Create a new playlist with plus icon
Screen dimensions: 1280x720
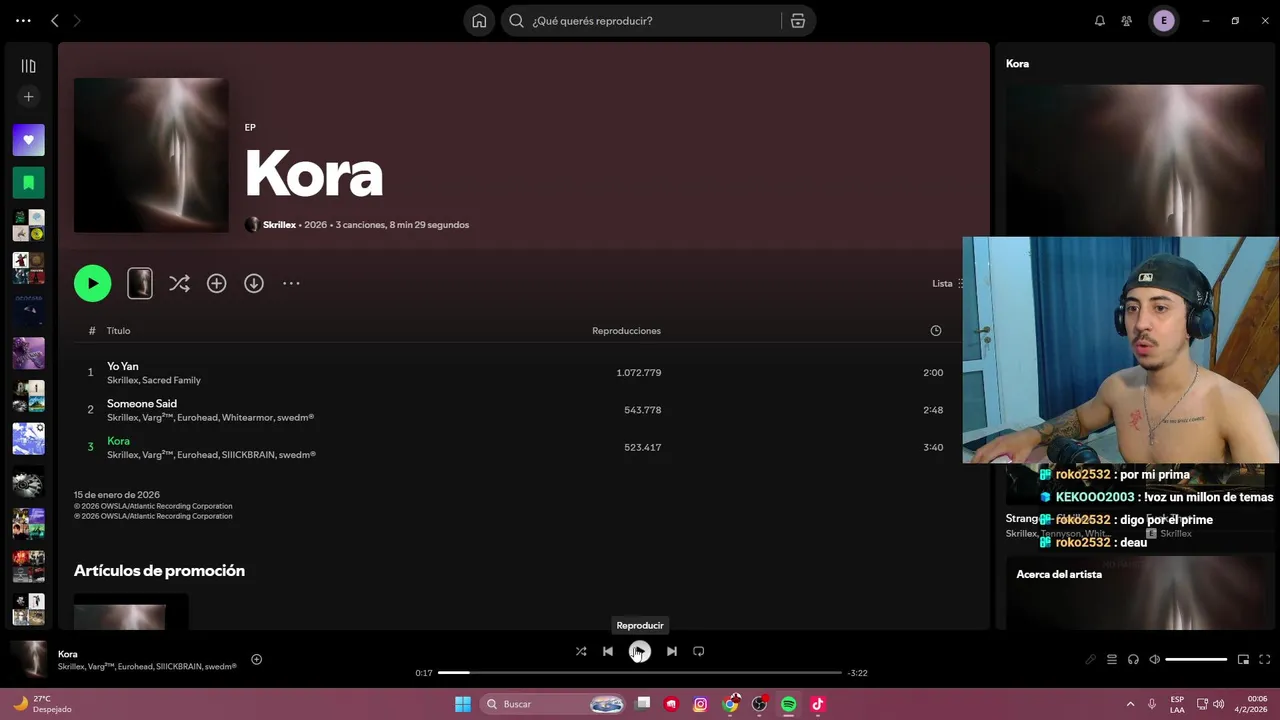coord(28,97)
